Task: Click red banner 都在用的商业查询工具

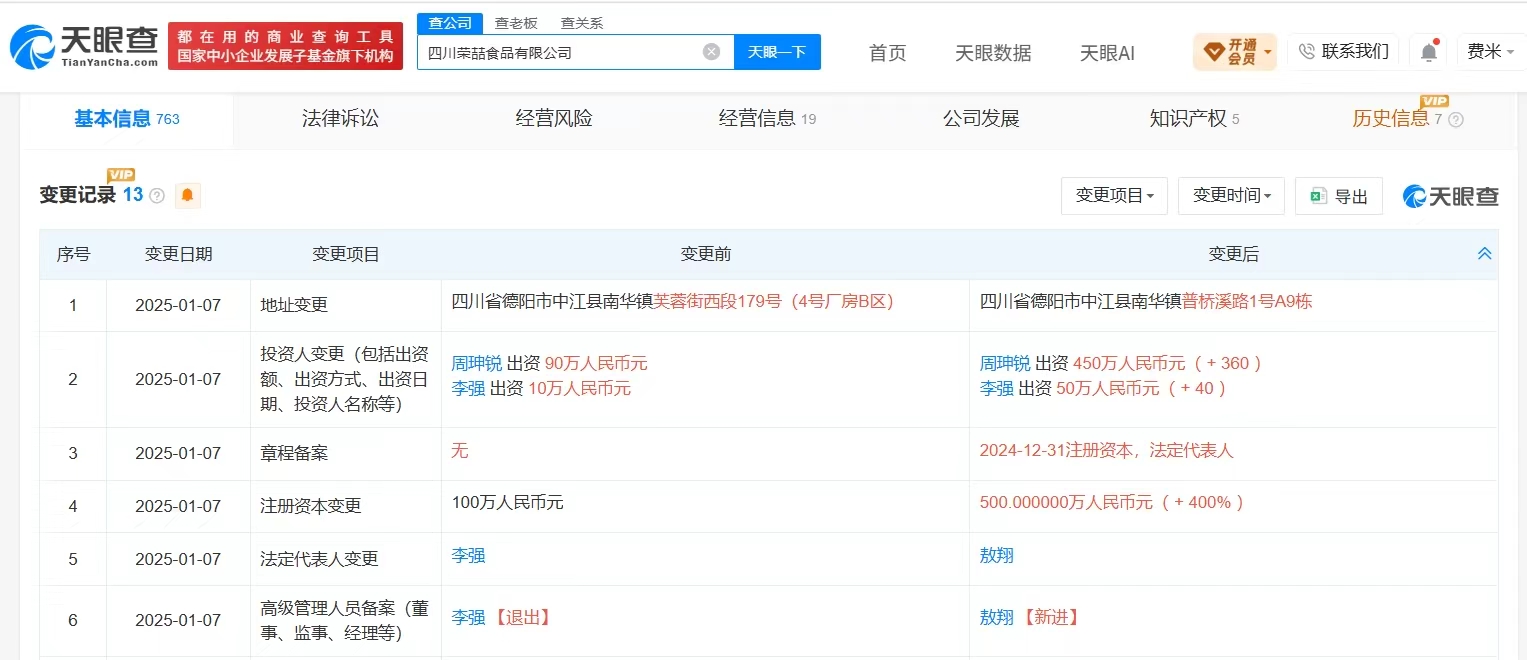Action: [286, 46]
